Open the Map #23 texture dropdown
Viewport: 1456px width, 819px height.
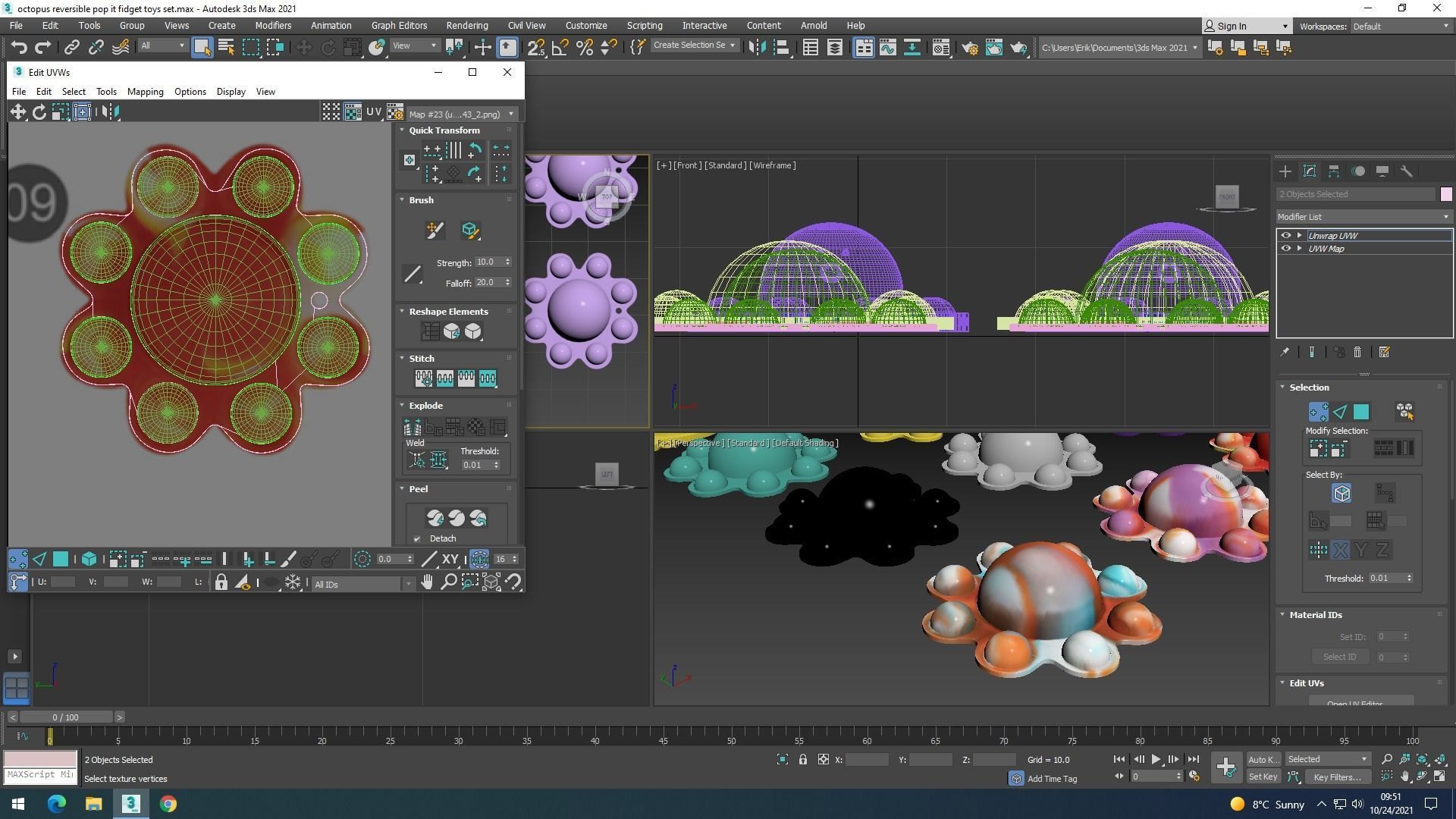[x=461, y=115]
